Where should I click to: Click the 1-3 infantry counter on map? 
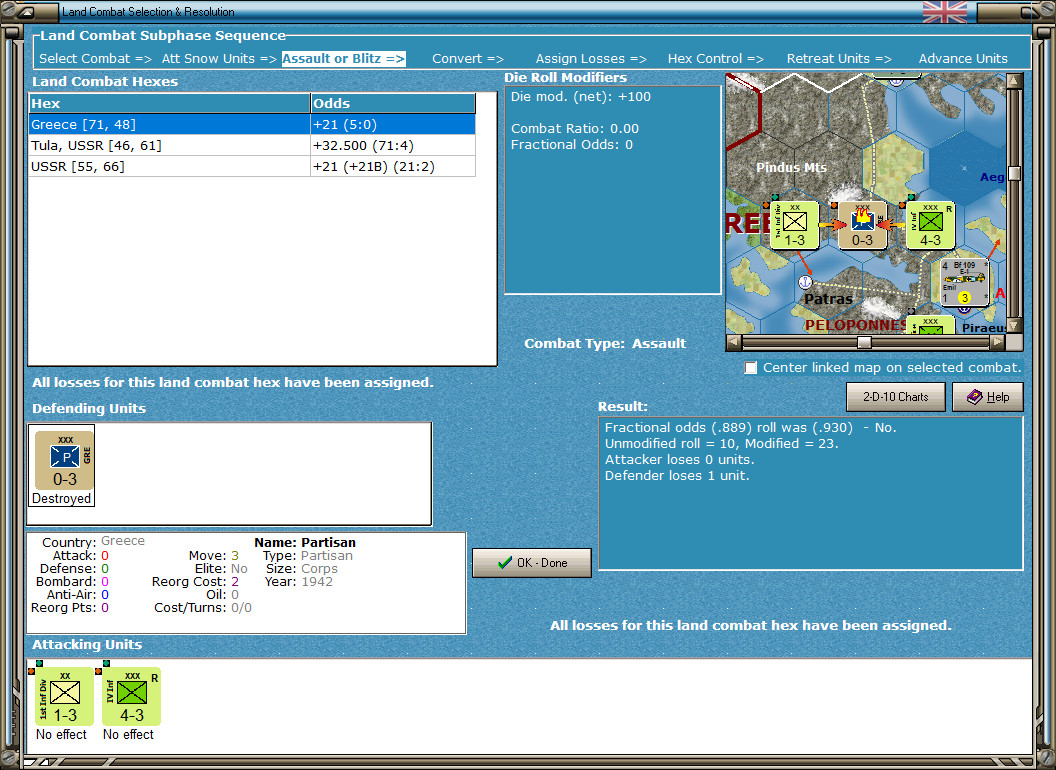[795, 226]
